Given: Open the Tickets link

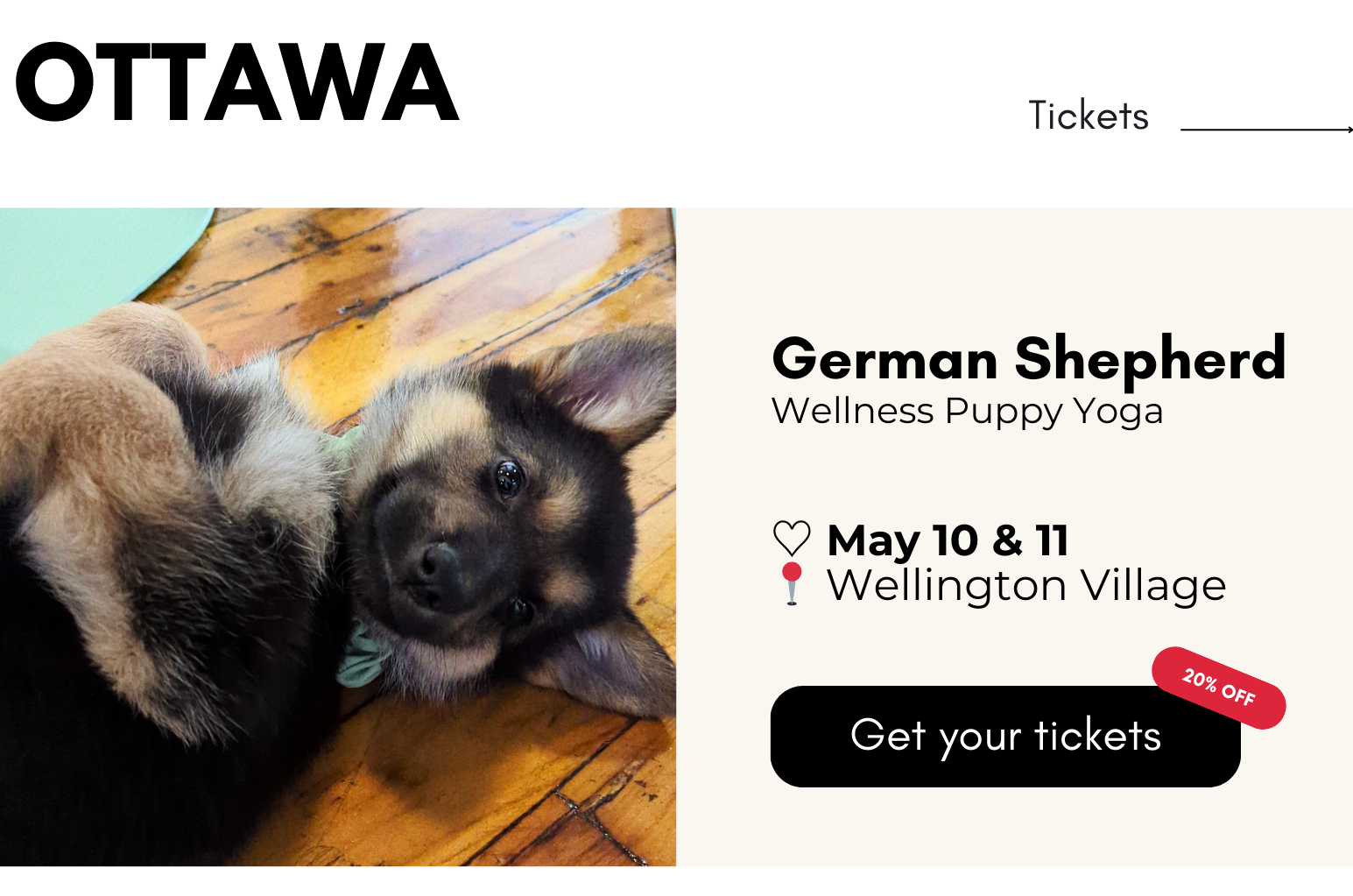Looking at the screenshot, I should click(x=1088, y=116).
